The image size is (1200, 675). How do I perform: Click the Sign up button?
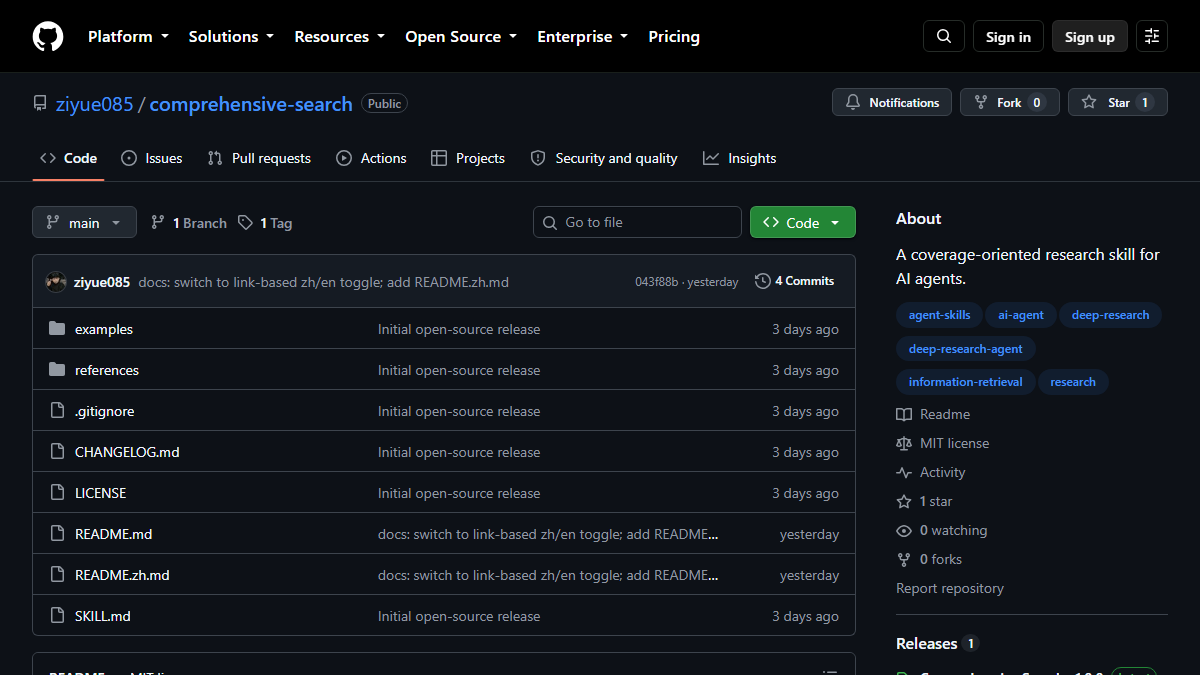(1090, 37)
